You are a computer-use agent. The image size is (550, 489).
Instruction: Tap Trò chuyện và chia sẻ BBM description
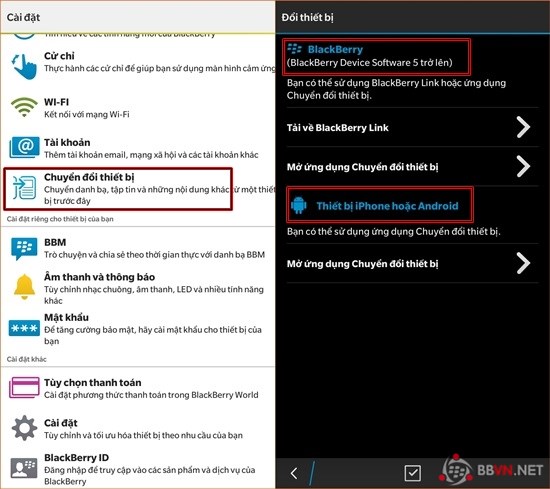(x=154, y=255)
